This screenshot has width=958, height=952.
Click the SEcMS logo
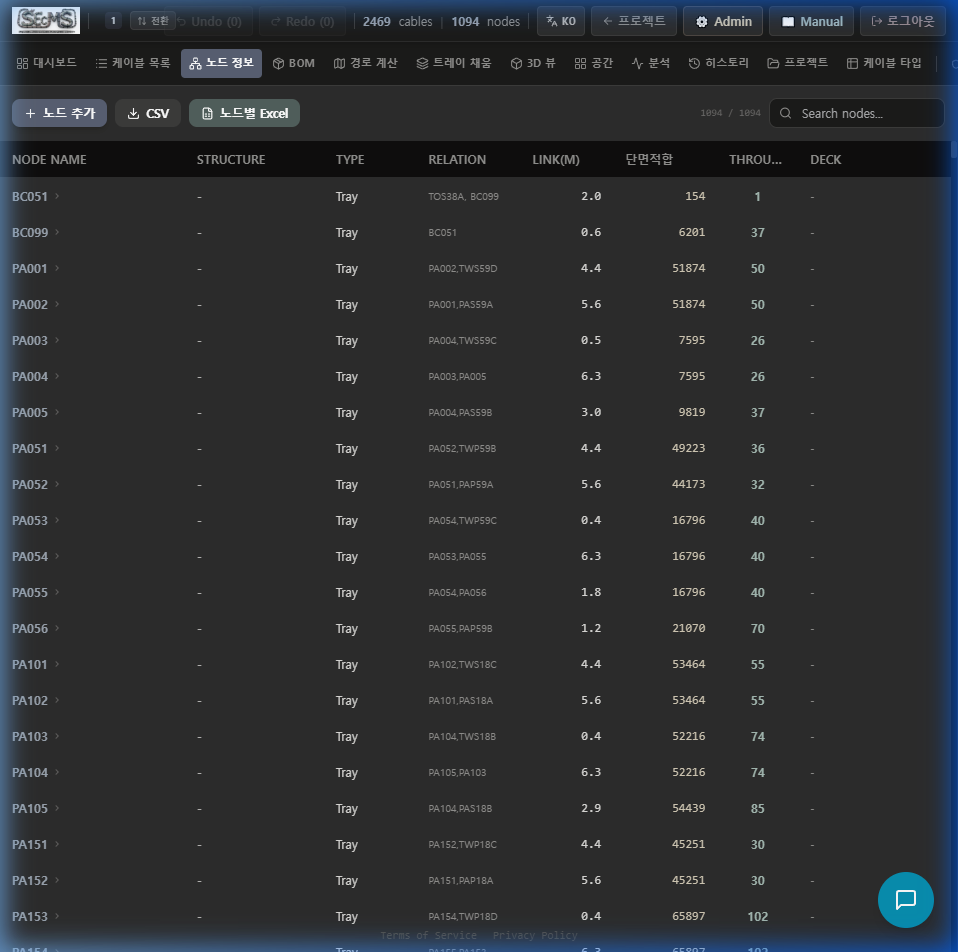pos(46,21)
